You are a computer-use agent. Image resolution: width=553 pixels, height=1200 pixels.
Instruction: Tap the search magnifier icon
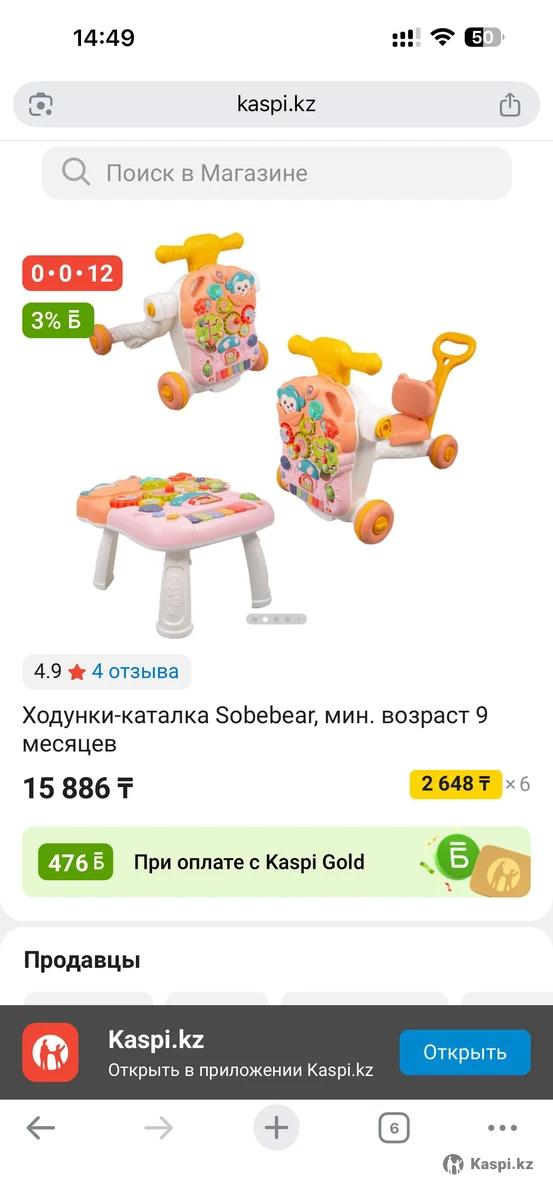[75, 172]
